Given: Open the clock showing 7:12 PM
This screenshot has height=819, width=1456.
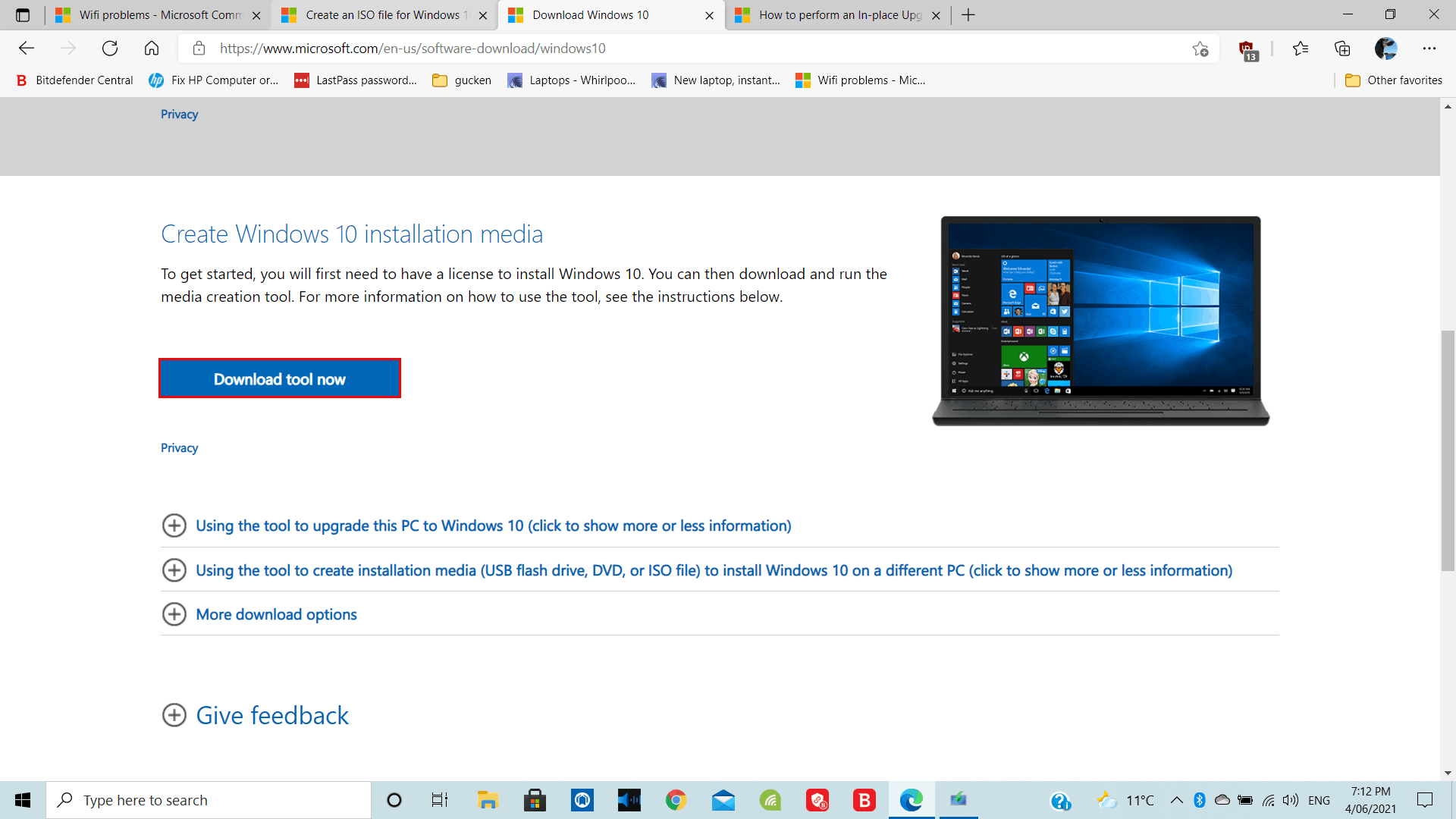Looking at the screenshot, I should [1371, 800].
